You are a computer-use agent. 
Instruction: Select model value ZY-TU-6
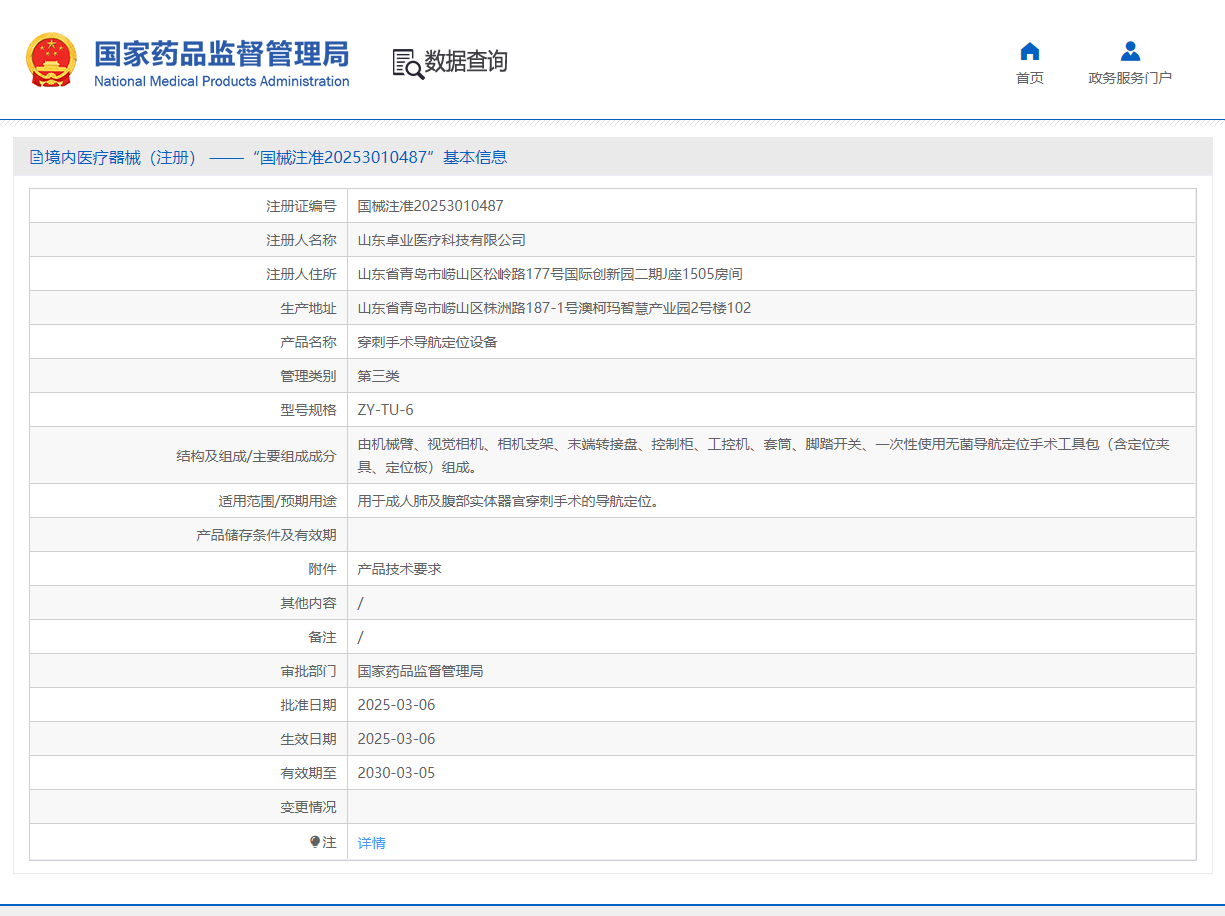click(385, 410)
